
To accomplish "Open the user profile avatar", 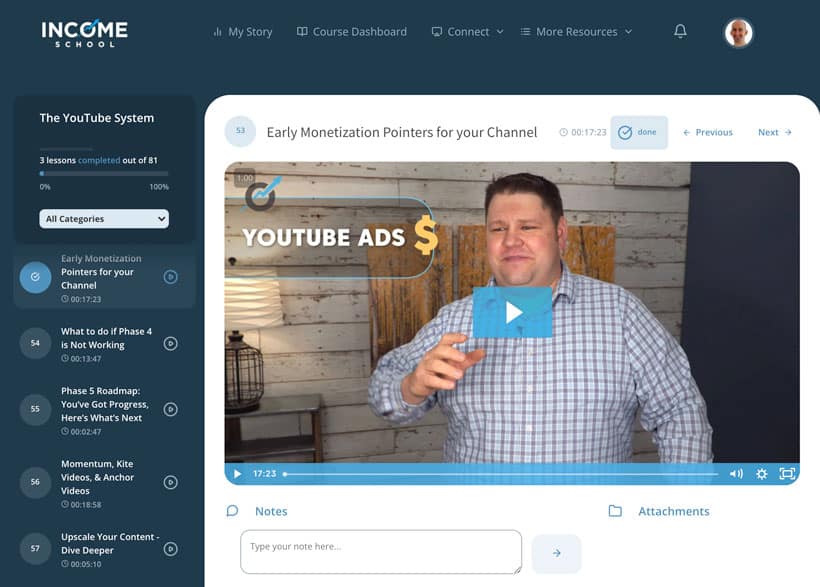I will (x=738, y=32).
